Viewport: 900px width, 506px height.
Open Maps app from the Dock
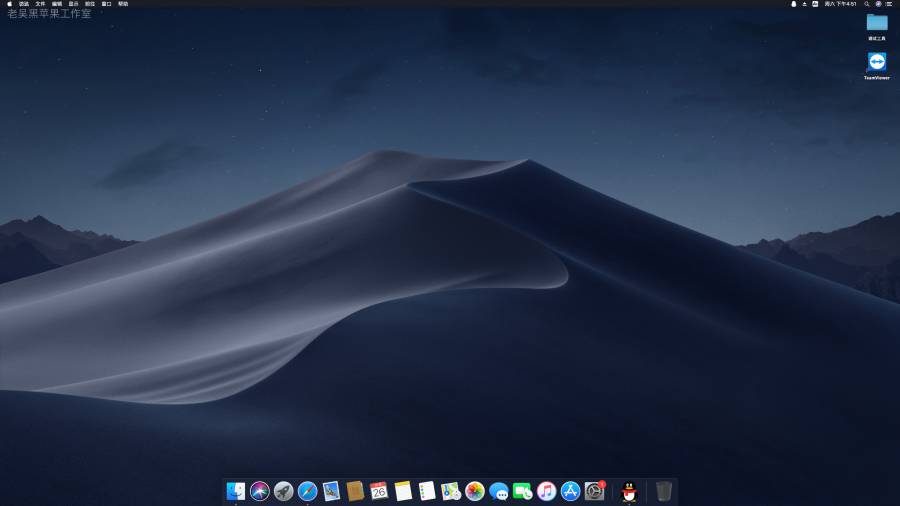[451, 491]
